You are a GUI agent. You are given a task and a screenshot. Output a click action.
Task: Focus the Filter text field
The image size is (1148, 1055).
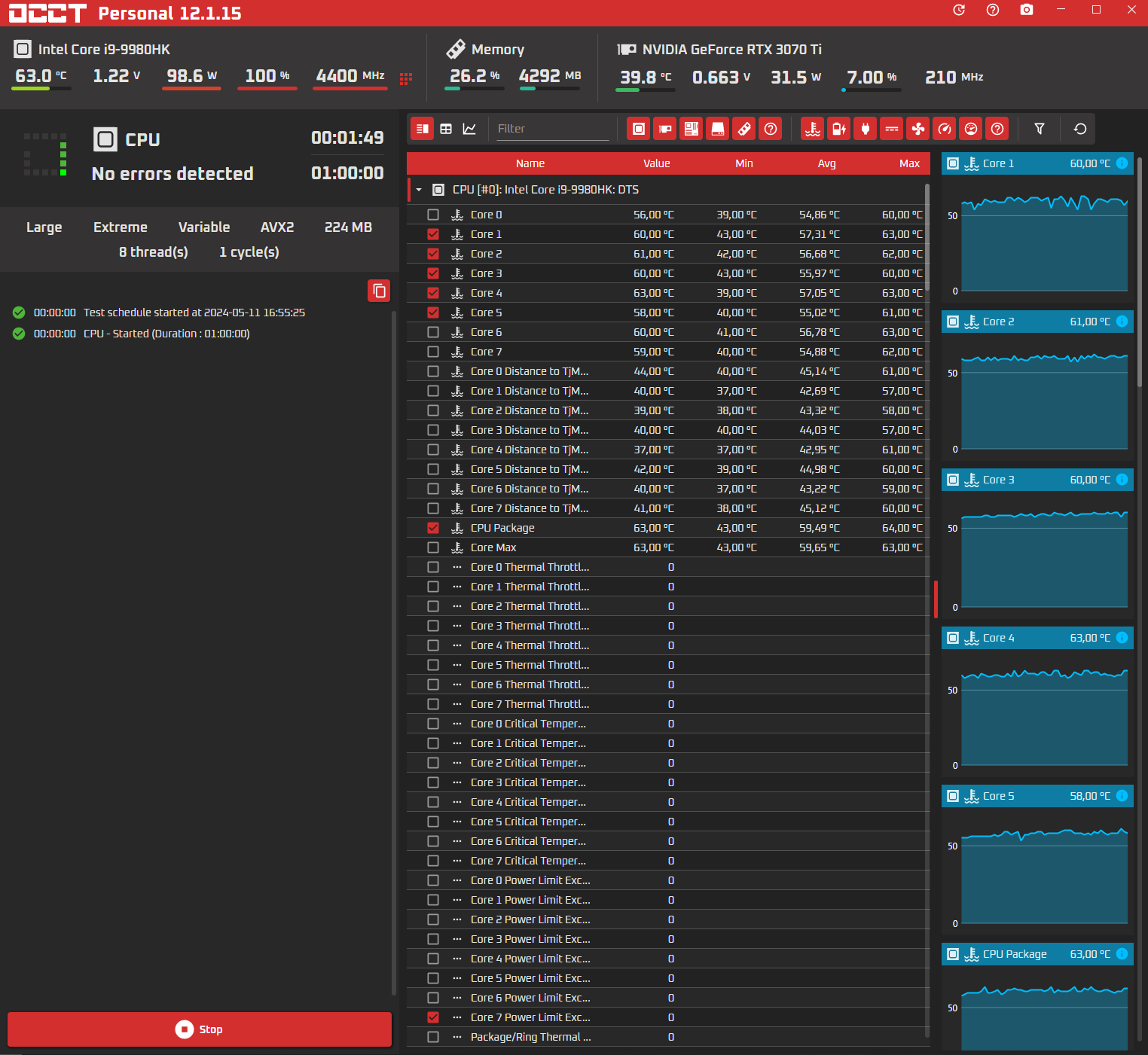pyautogui.click(x=552, y=129)
